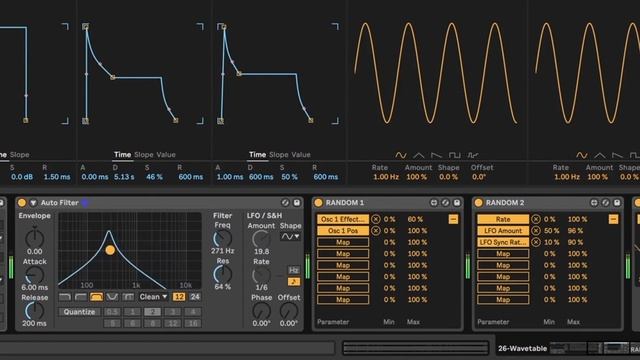This screenshot has width=640, height=360.
Task: Click the Filter Freq knob at 271 Hz
Action: (222, 238)
